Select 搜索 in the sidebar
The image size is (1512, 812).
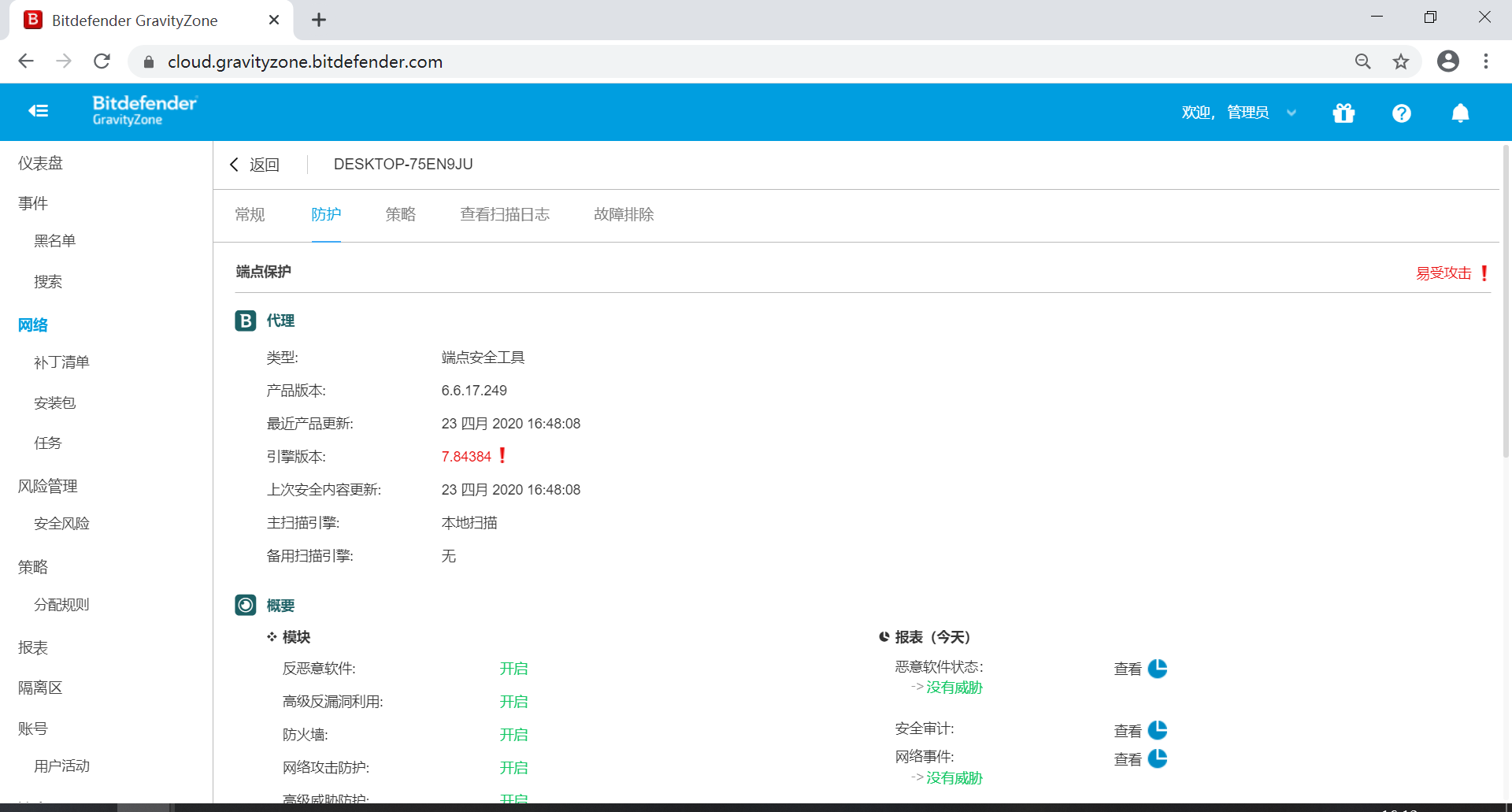(x=47, y=281)
